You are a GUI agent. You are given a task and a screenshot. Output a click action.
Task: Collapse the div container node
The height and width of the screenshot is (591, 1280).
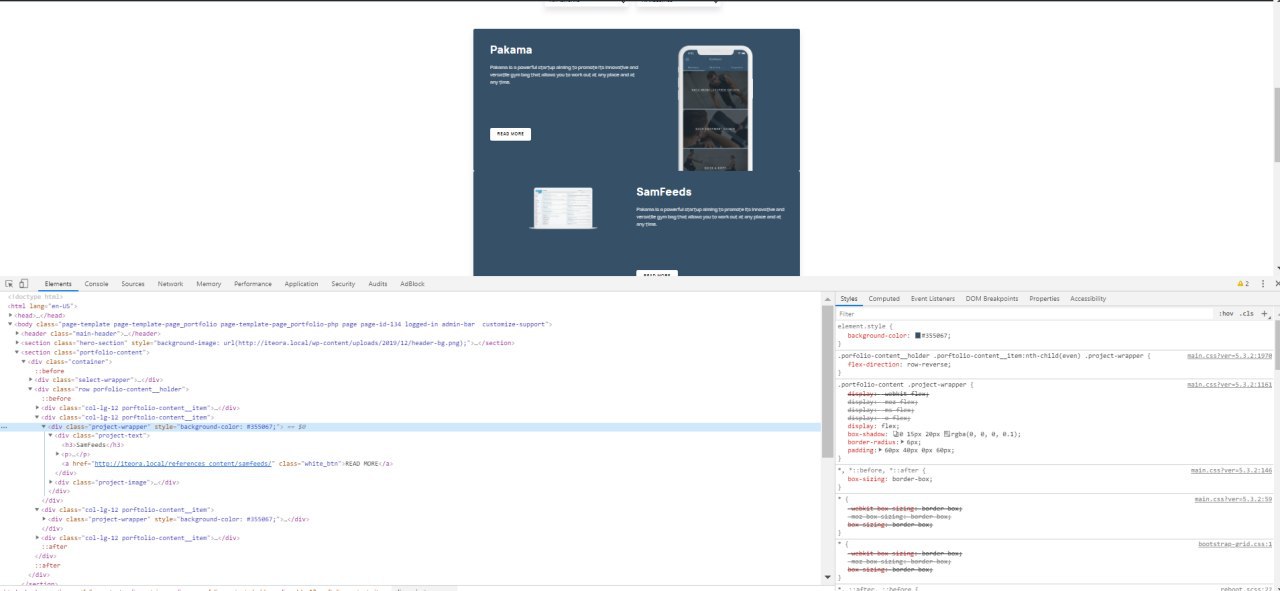25,361
